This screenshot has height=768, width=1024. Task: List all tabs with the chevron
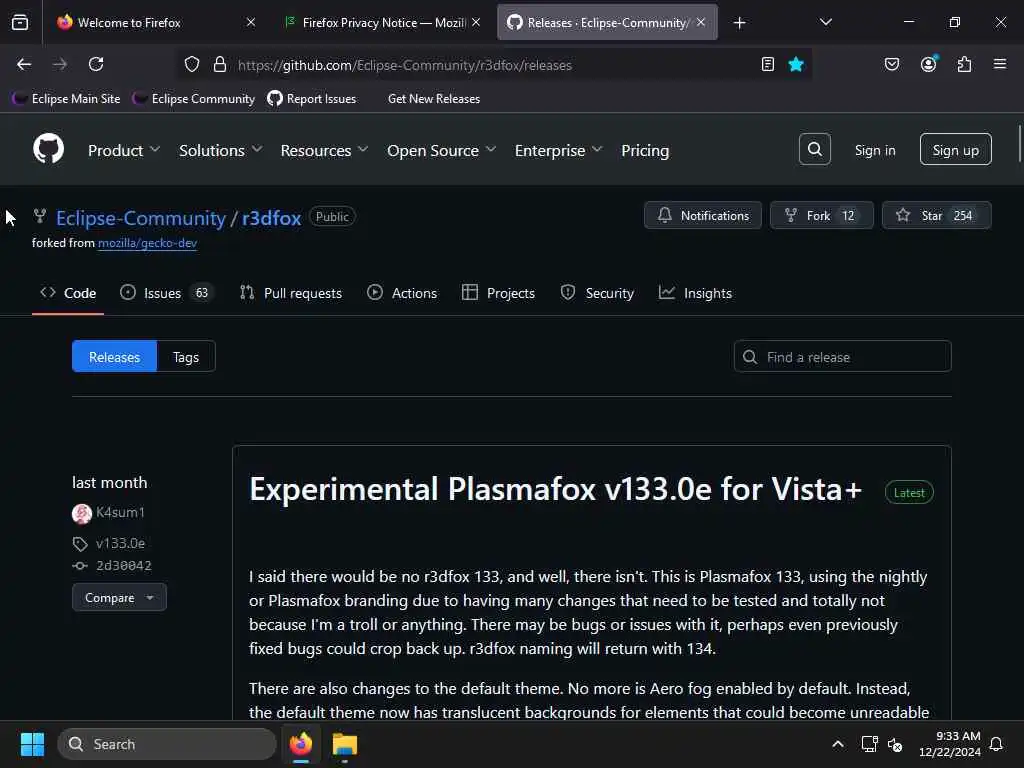826,22
